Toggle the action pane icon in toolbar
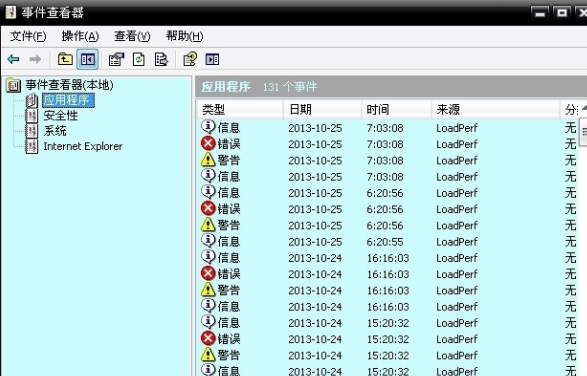Viewport: 587px width, 376px height. point(212,59)
